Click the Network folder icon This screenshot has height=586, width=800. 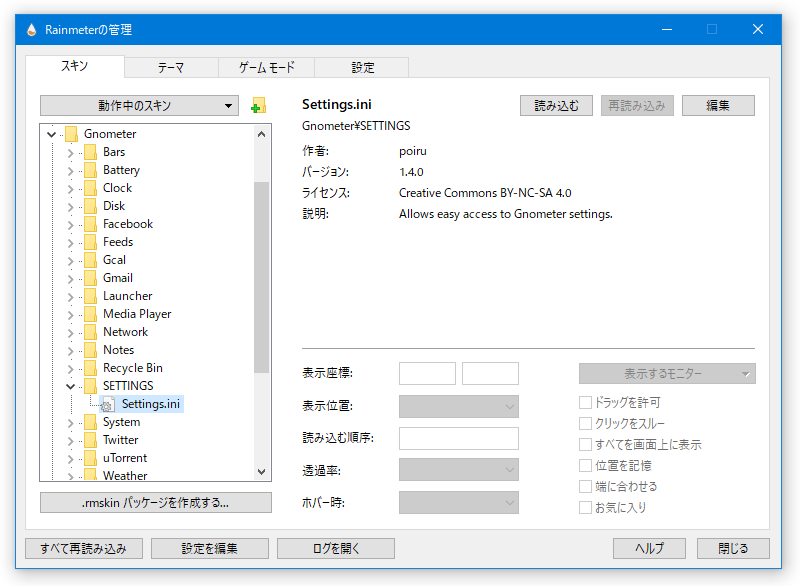90,332
